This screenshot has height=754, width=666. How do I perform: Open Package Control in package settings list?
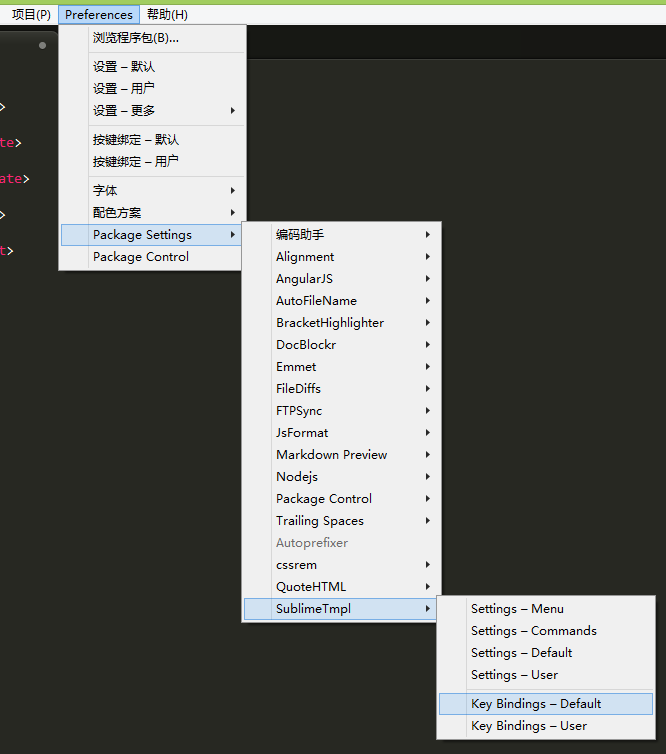(x=341, y=499)
